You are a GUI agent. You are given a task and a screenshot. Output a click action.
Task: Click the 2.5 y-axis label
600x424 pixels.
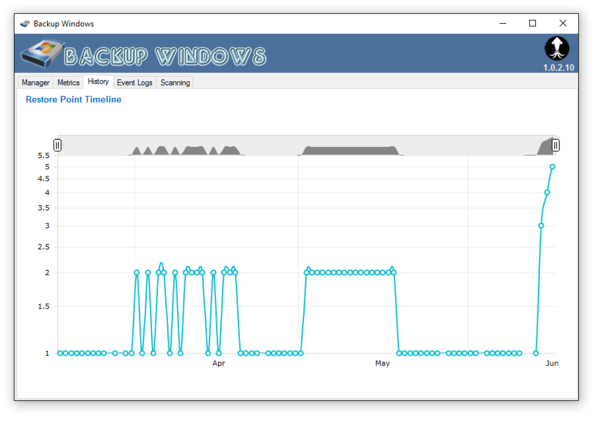click(43, 247)
